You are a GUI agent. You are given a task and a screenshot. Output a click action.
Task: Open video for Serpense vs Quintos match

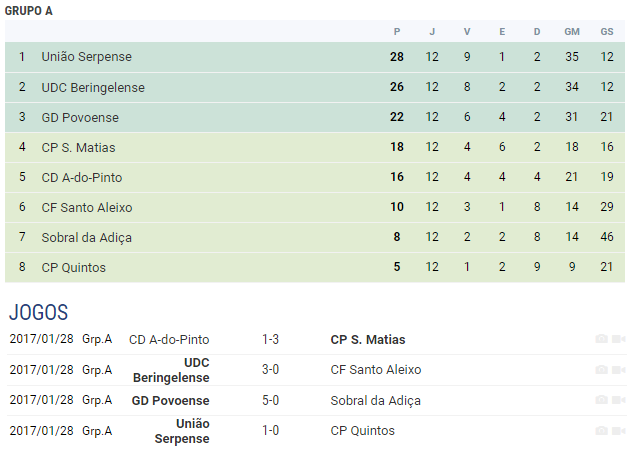(x=619, y=431)
